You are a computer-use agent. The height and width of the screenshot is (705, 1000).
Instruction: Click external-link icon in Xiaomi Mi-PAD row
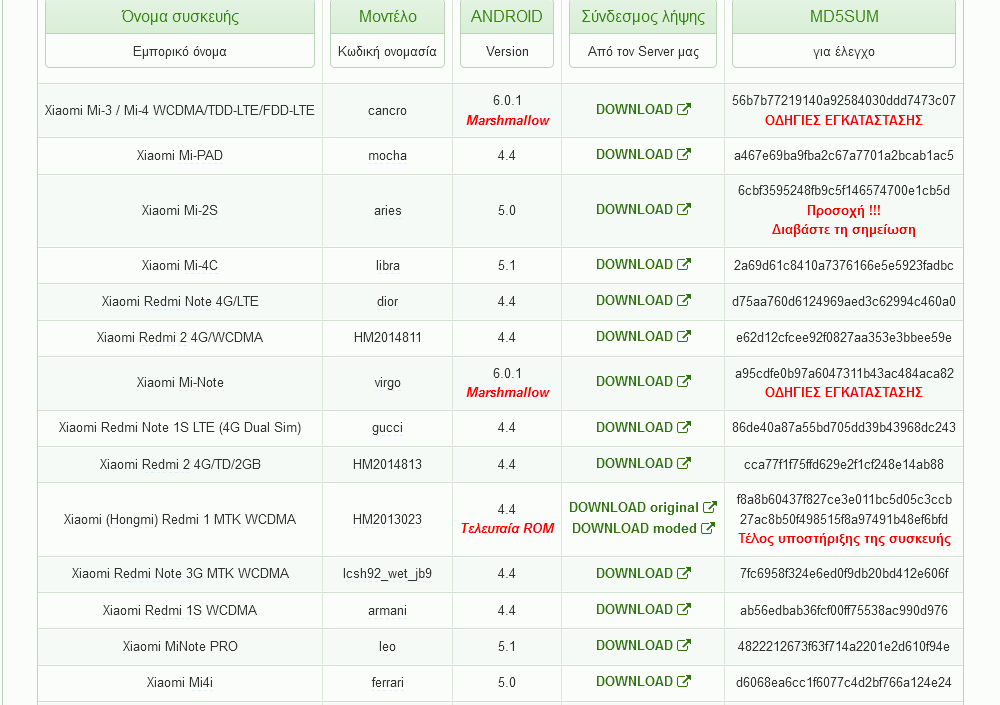[684, 155]
